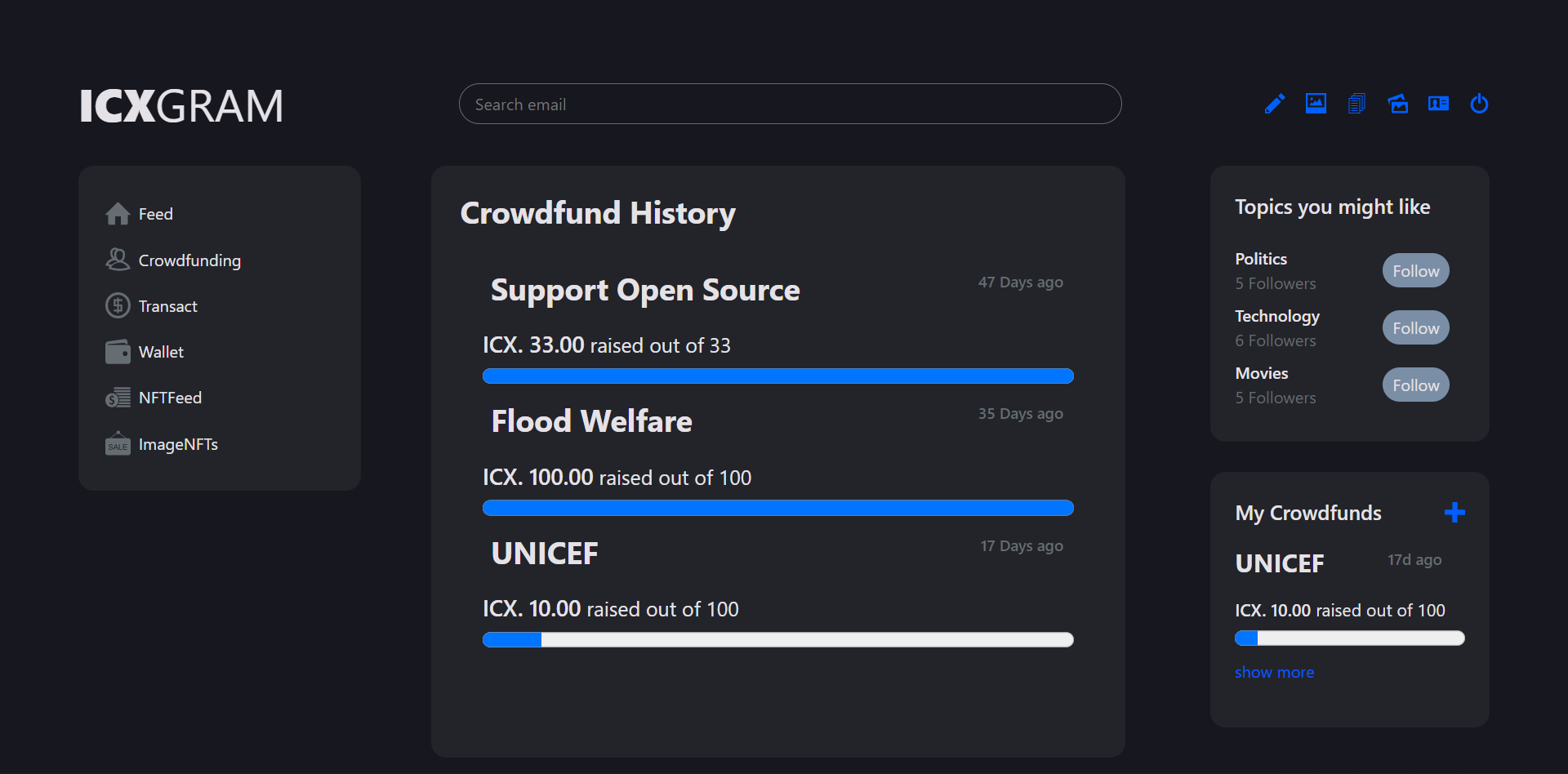Click the UNICEF progress bar in history
This screenshot has height=774, width=1568.
click(x=777, y=639)
